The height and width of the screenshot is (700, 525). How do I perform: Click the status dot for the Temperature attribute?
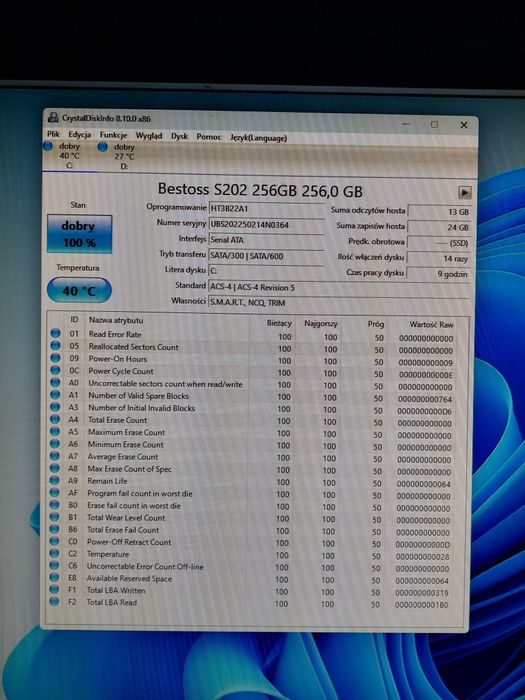(54, 553)
